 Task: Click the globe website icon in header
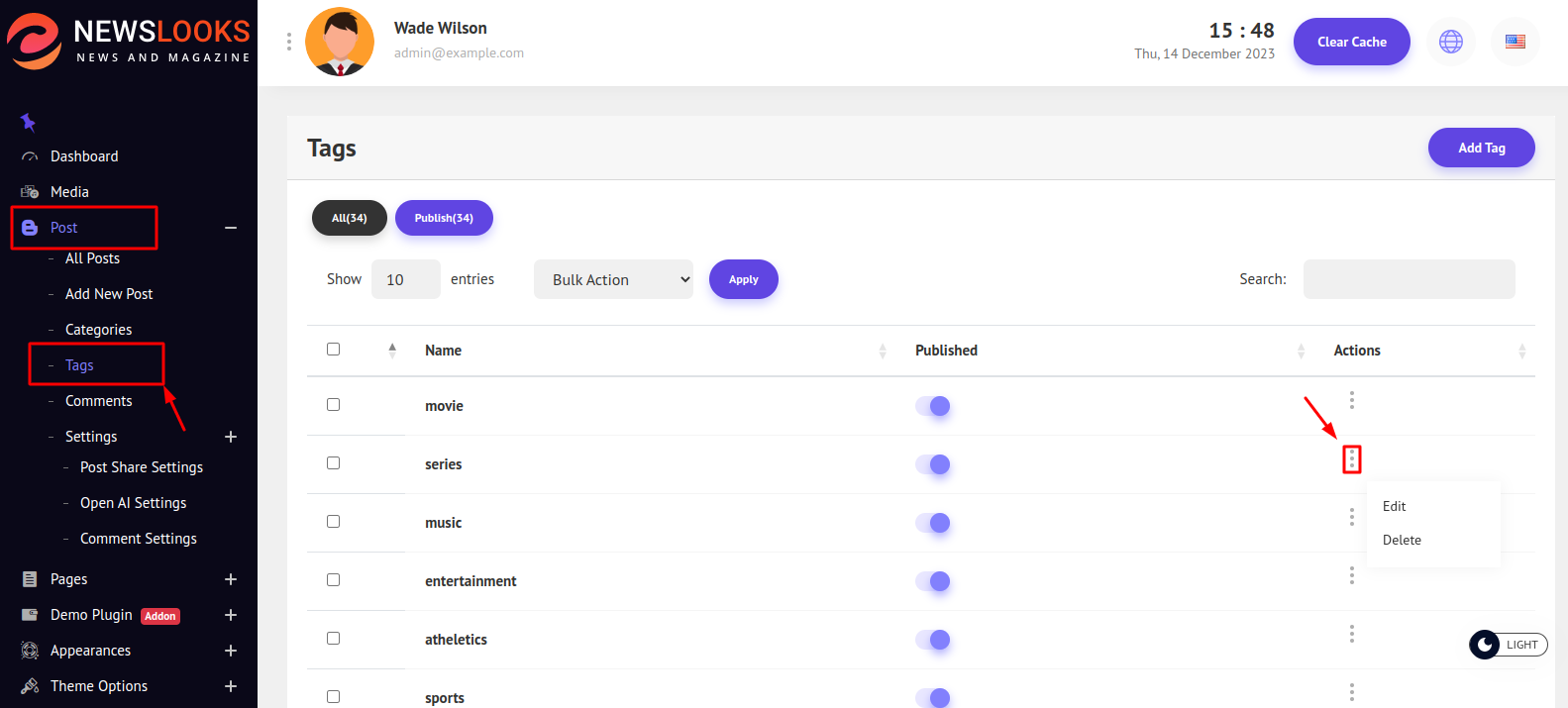coord(1450,42)
